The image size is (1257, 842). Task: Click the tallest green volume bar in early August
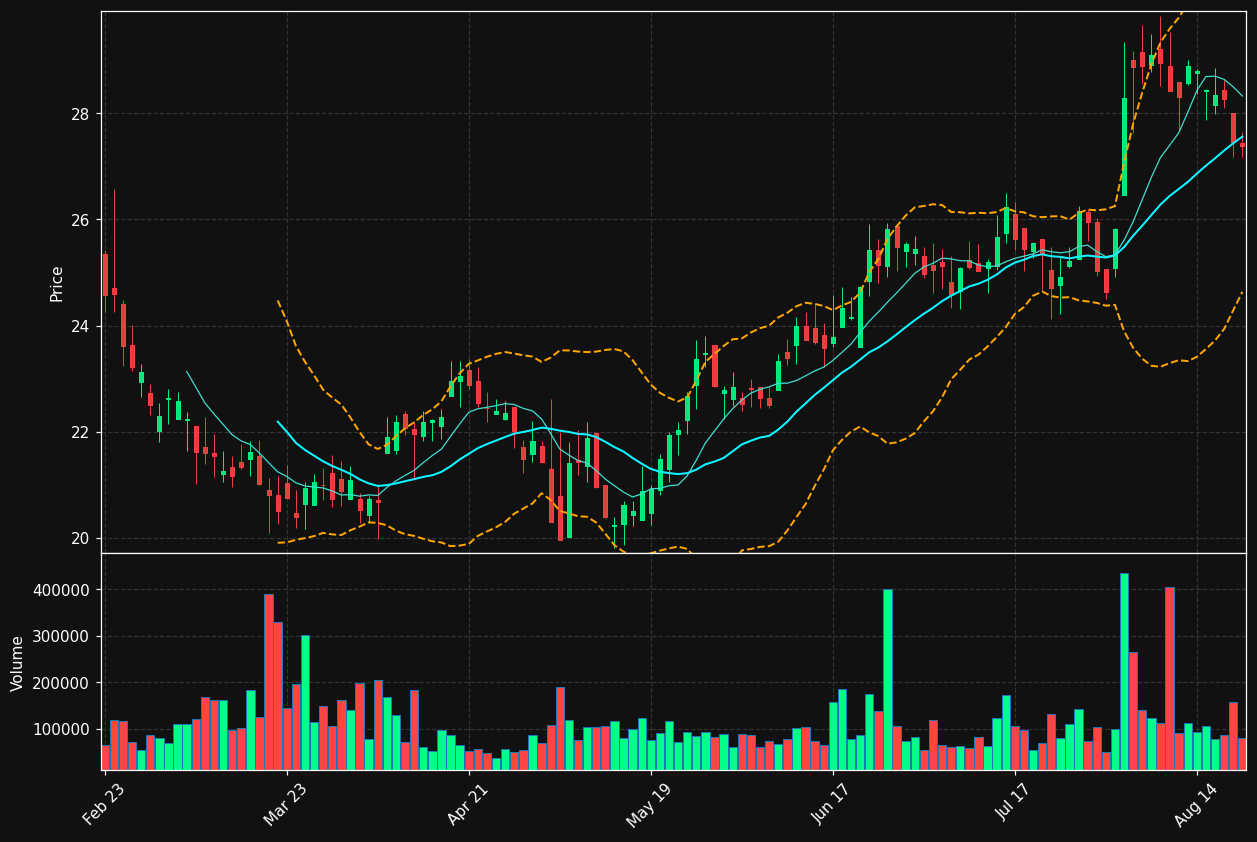point(1124,671)
